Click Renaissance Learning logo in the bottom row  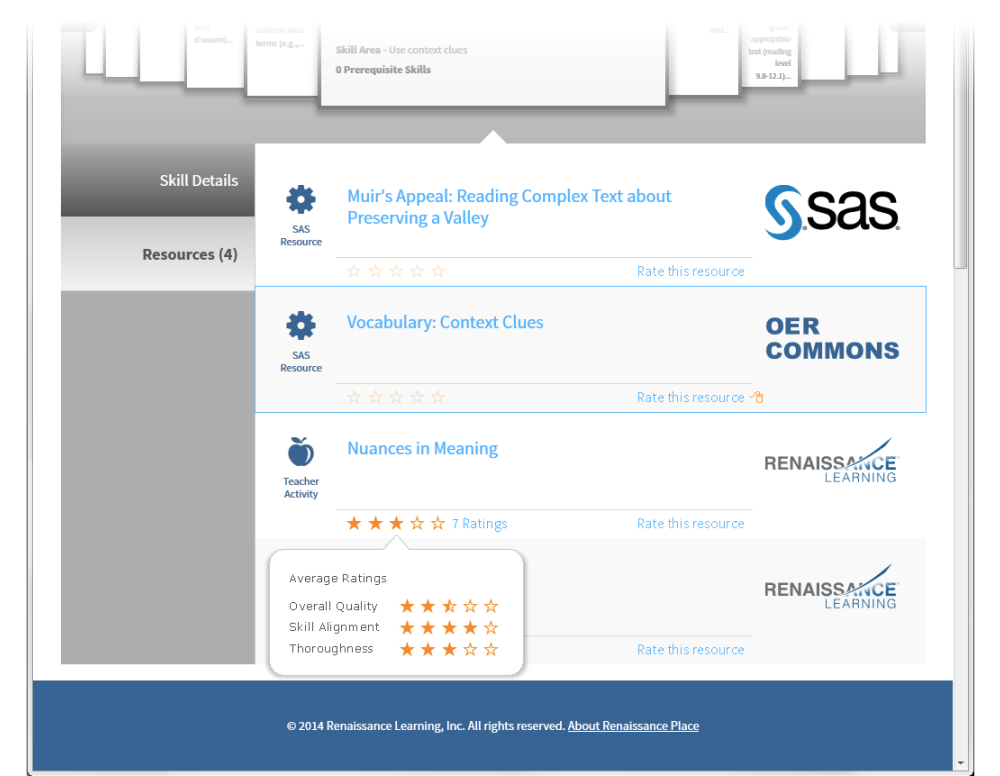pyautogui.click(x=831, y=587)
